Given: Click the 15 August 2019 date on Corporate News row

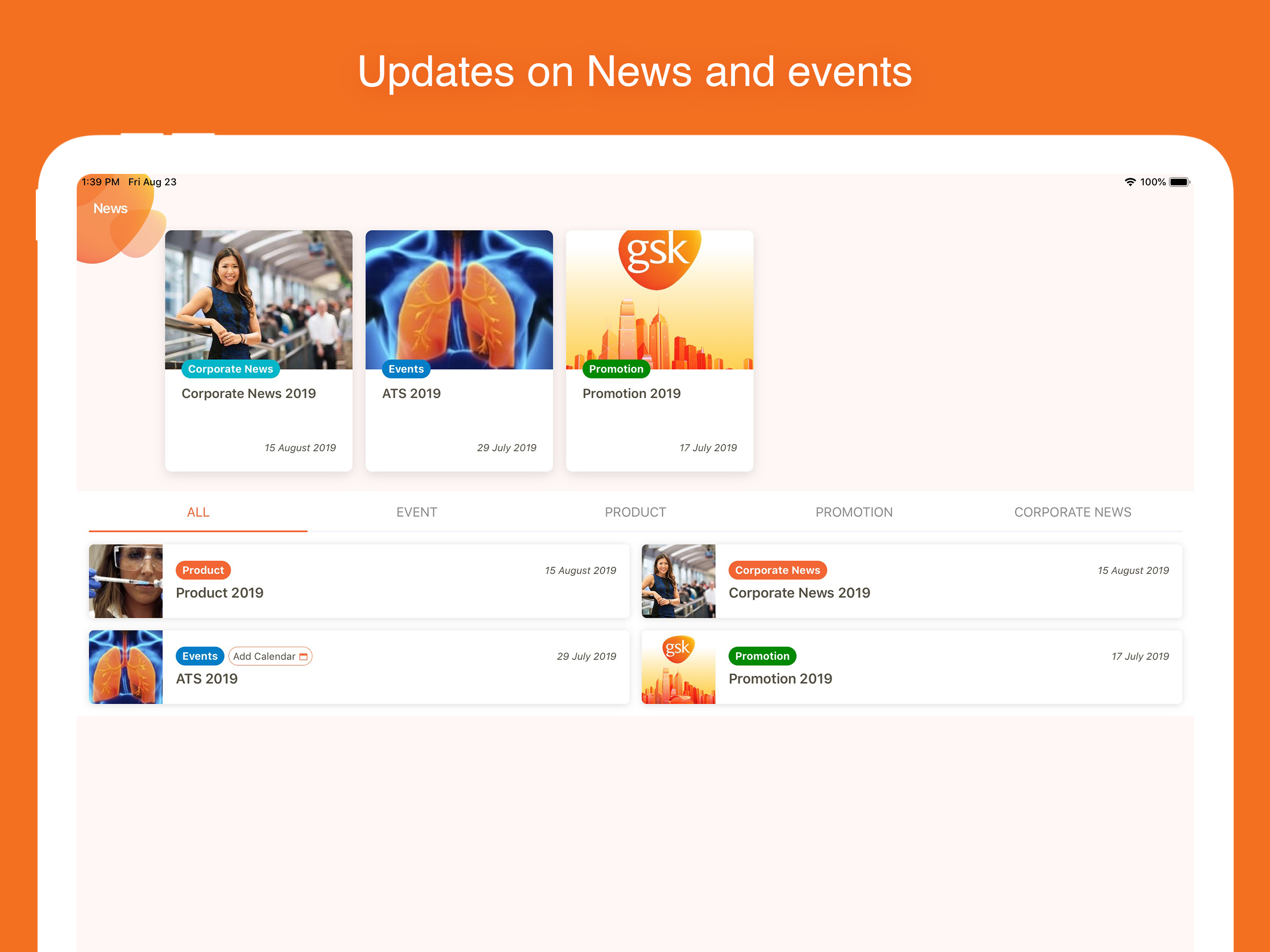Looking at the screenshot, I should [1133, 571].
